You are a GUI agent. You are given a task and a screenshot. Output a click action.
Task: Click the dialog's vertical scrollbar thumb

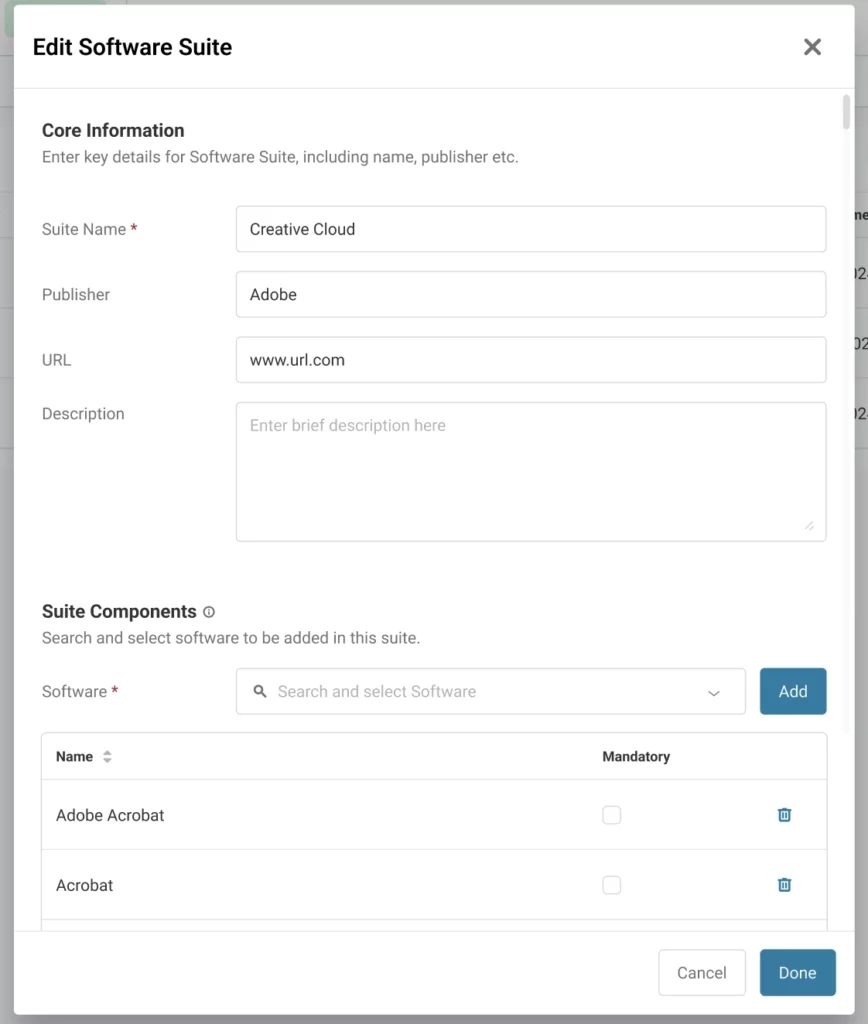[x=846, y=112]
